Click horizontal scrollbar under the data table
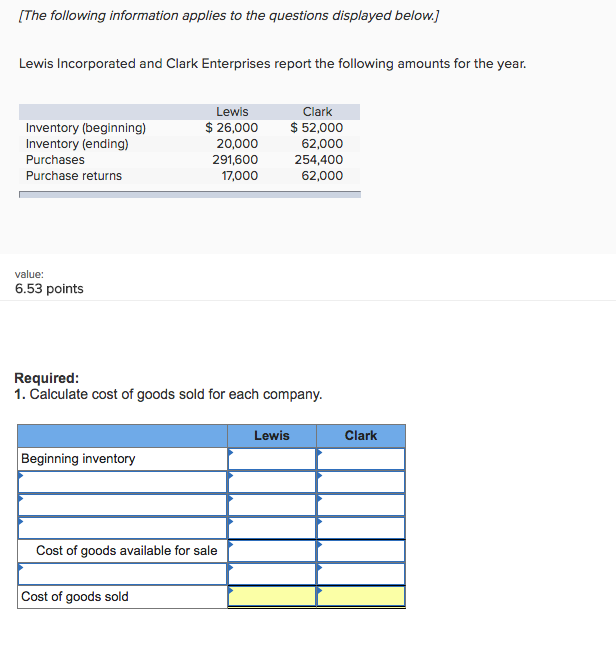This screenshot has height=661, width=616. point(190,194)
